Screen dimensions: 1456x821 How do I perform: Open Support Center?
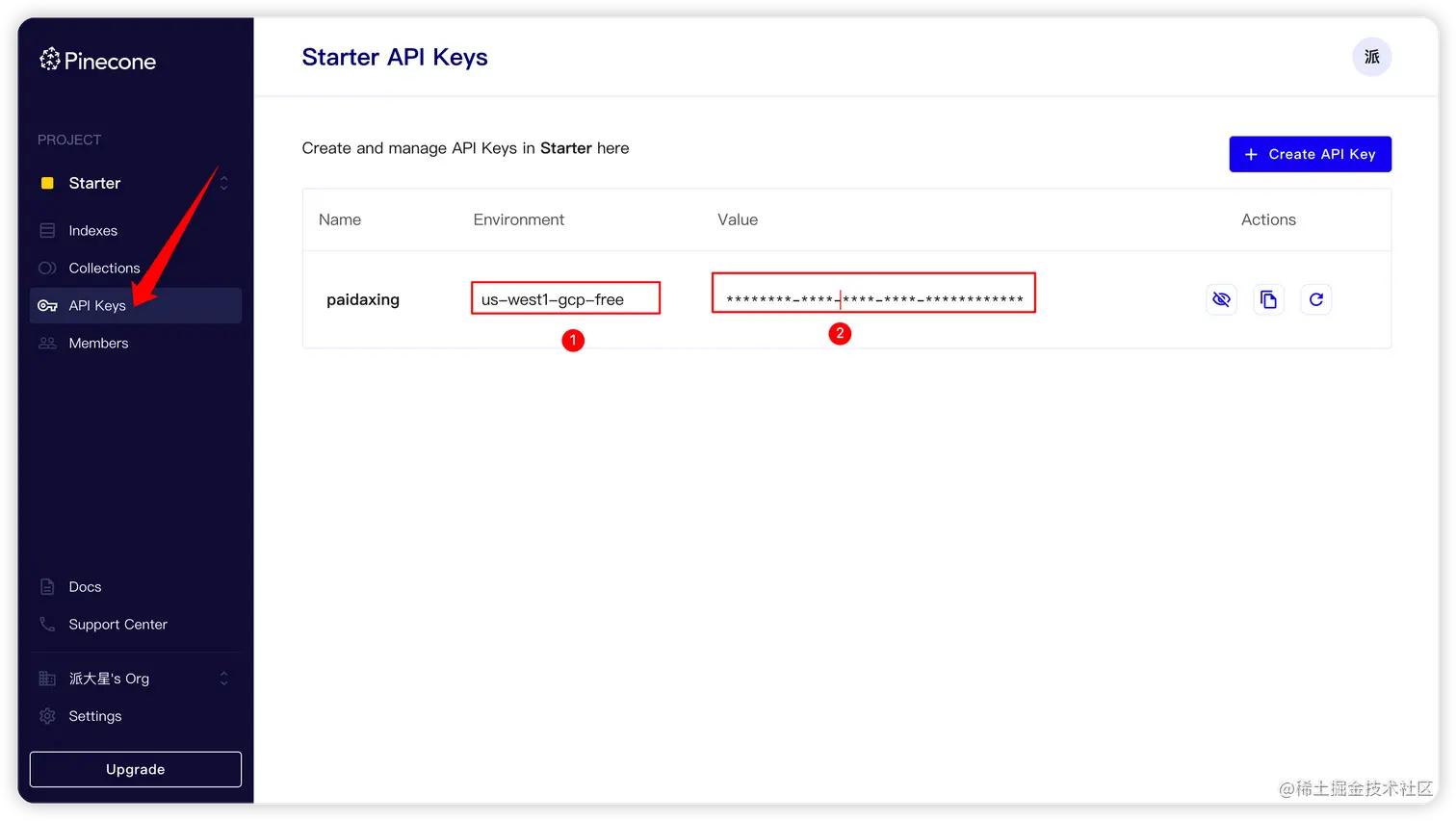tap(136, 625)
